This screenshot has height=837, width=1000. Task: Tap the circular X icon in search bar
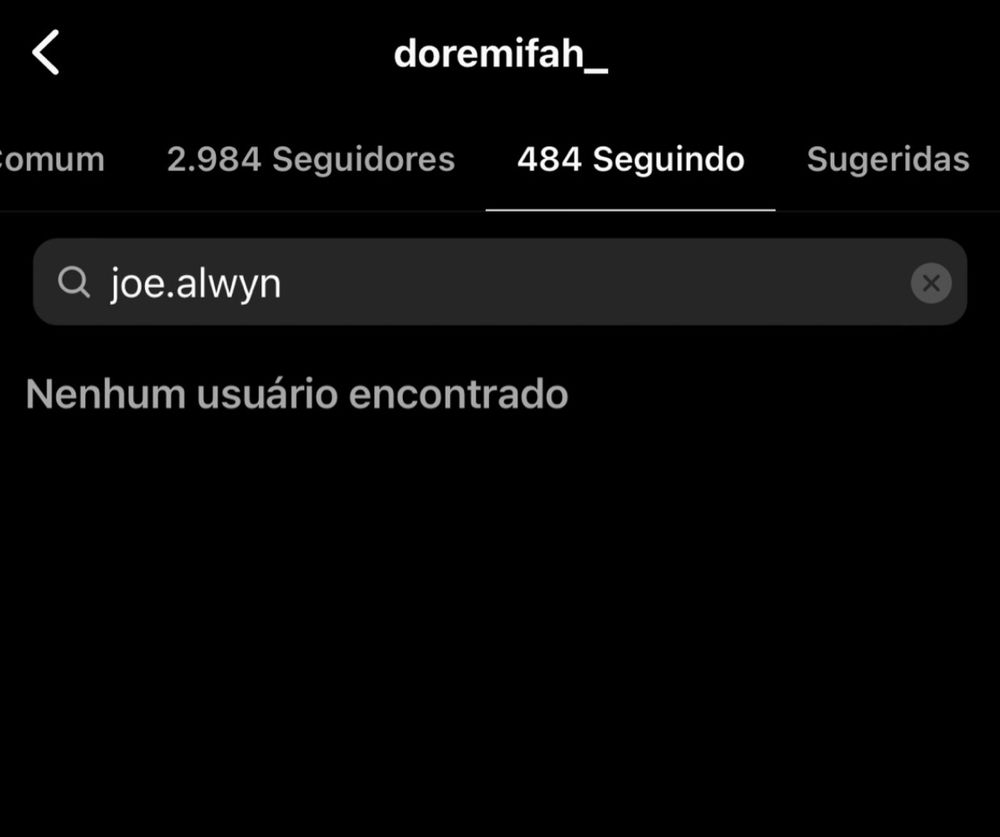click(930, 283)
